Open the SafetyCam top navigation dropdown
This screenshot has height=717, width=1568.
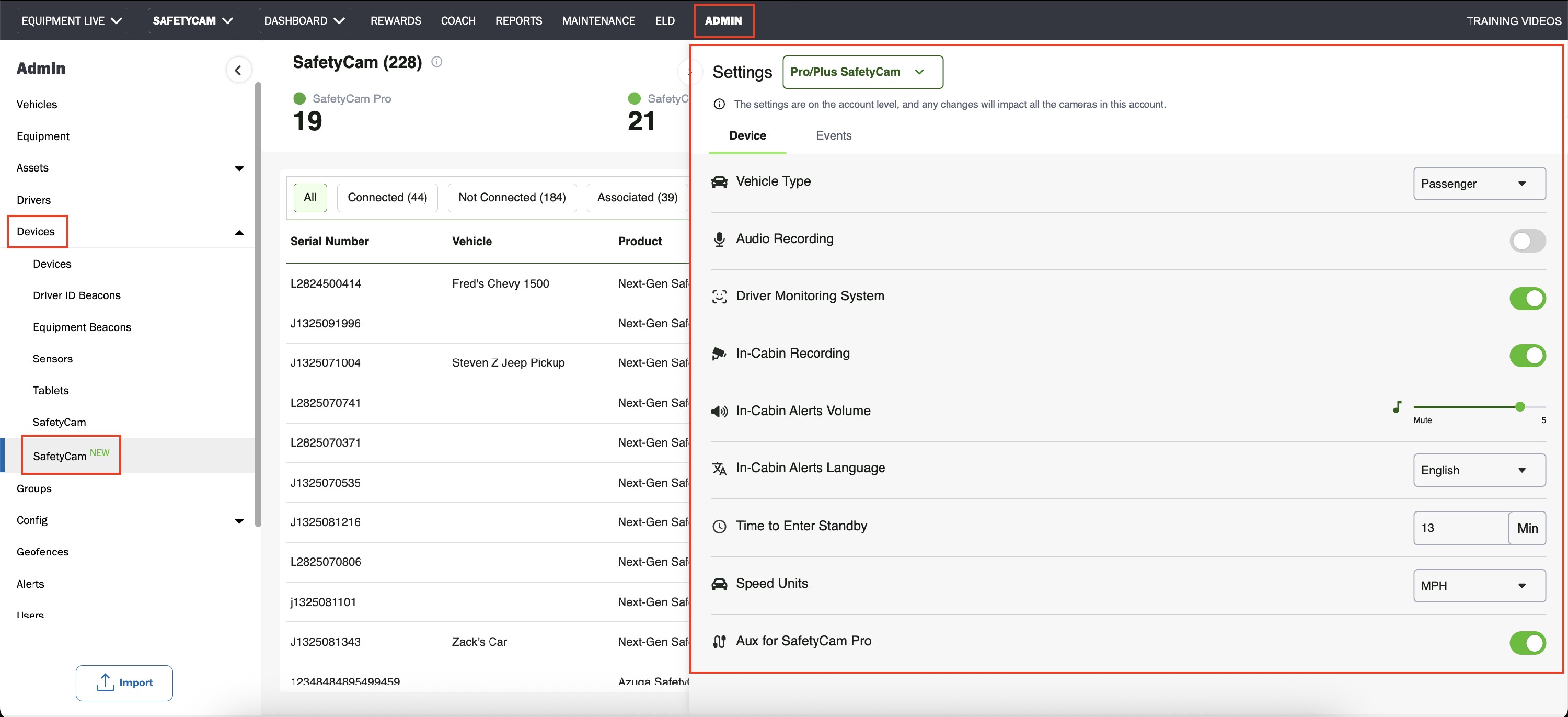(193, 21)
